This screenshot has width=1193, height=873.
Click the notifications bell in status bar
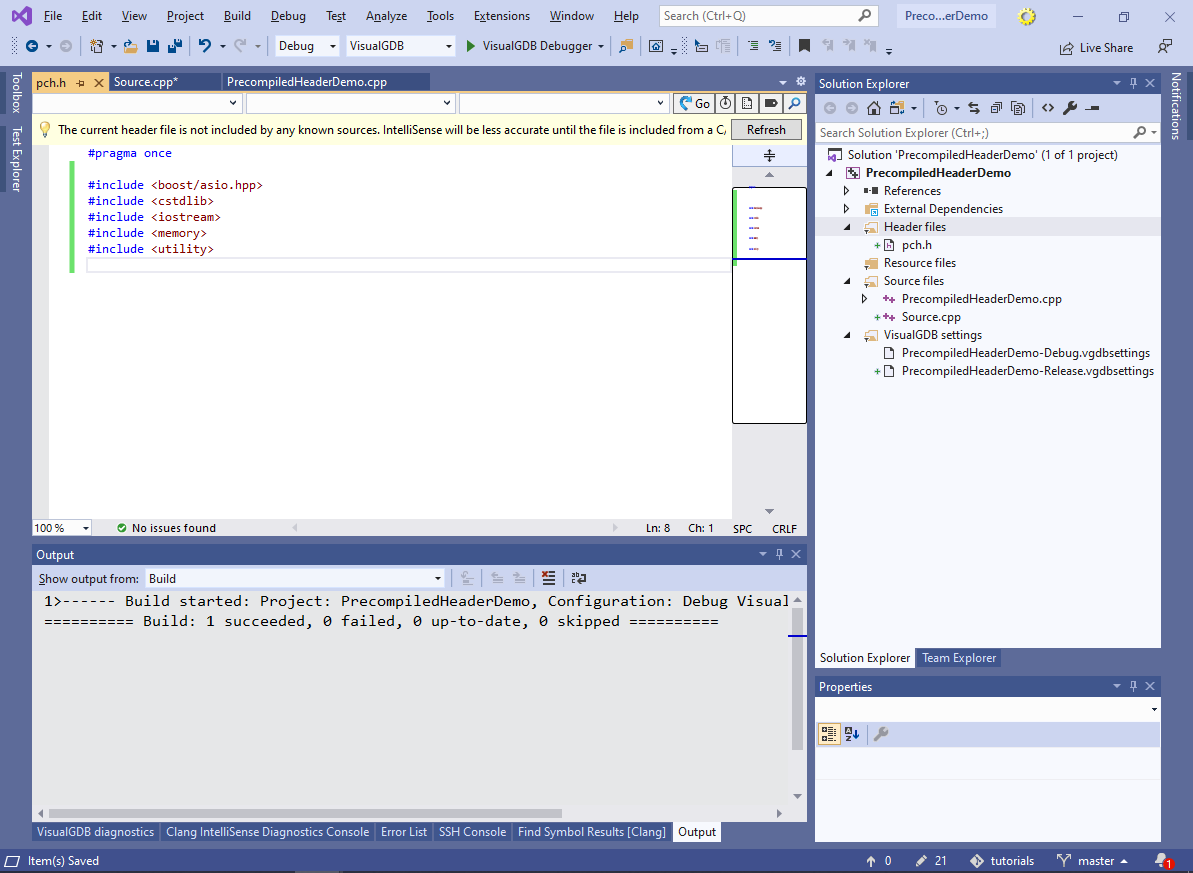(1163, 861)
